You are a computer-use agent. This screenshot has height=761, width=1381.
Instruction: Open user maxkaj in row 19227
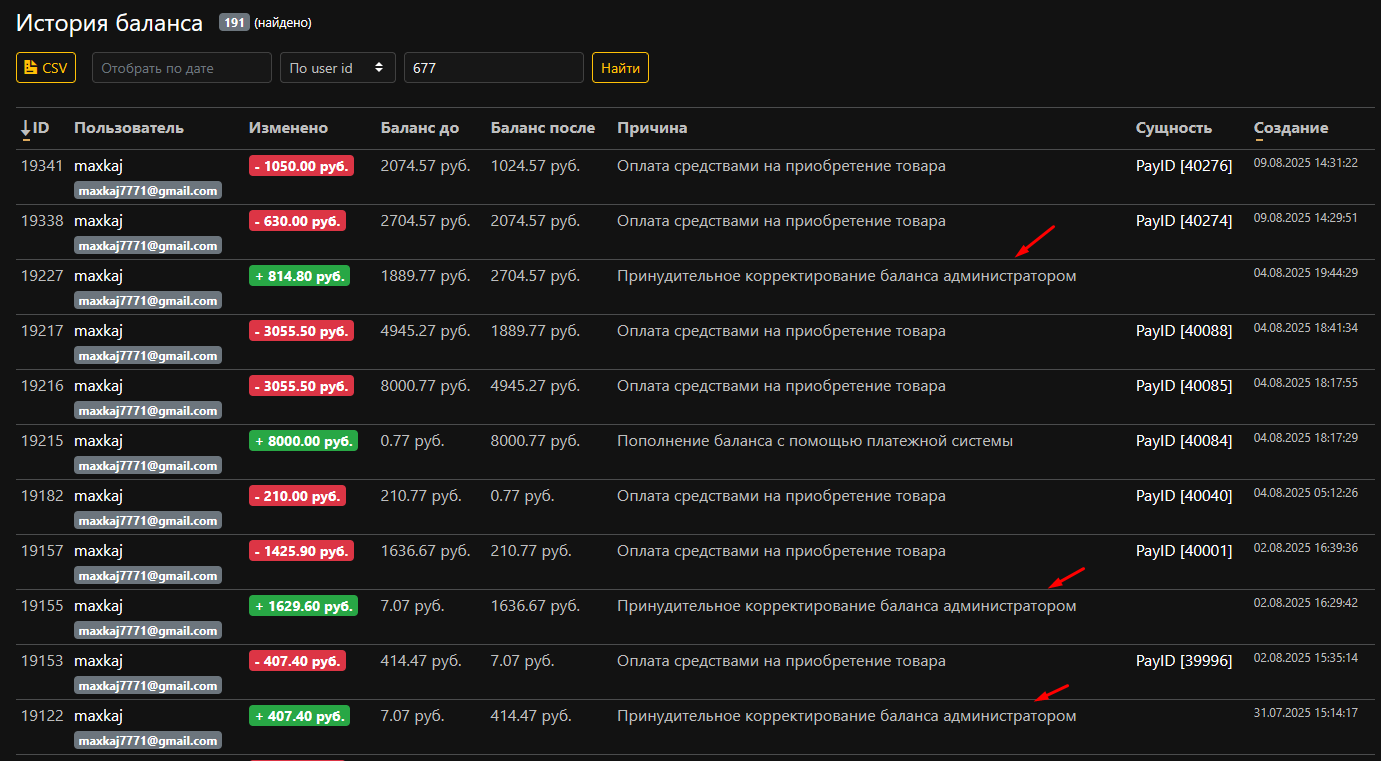98,276
